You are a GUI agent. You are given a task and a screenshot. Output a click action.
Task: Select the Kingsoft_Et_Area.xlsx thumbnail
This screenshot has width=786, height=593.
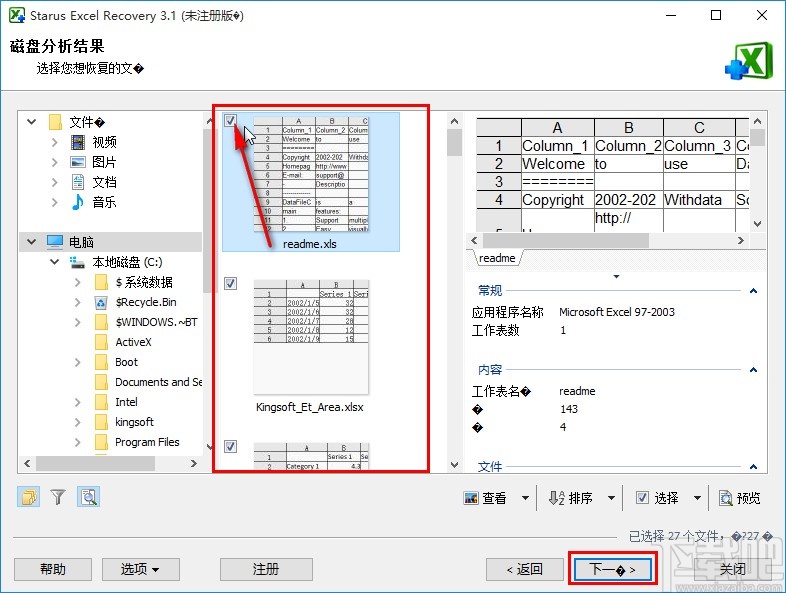coord(311,337)
